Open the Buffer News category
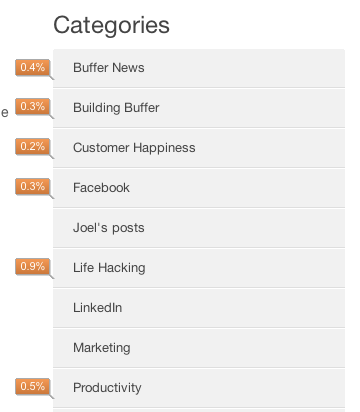 (199, 68)
